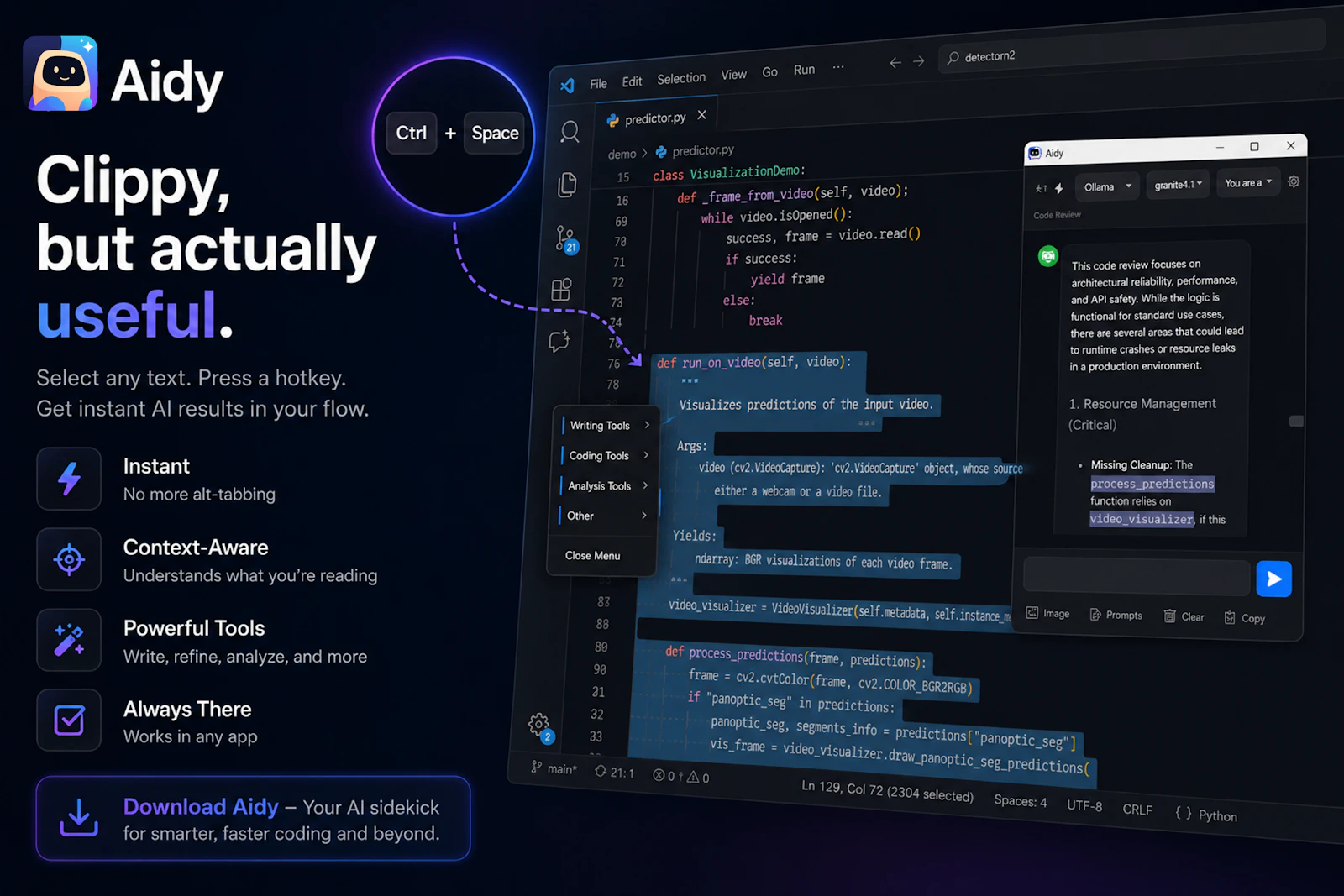1344x896 pixels.
Task: Copy the Aidy response
Action: 1244,618
